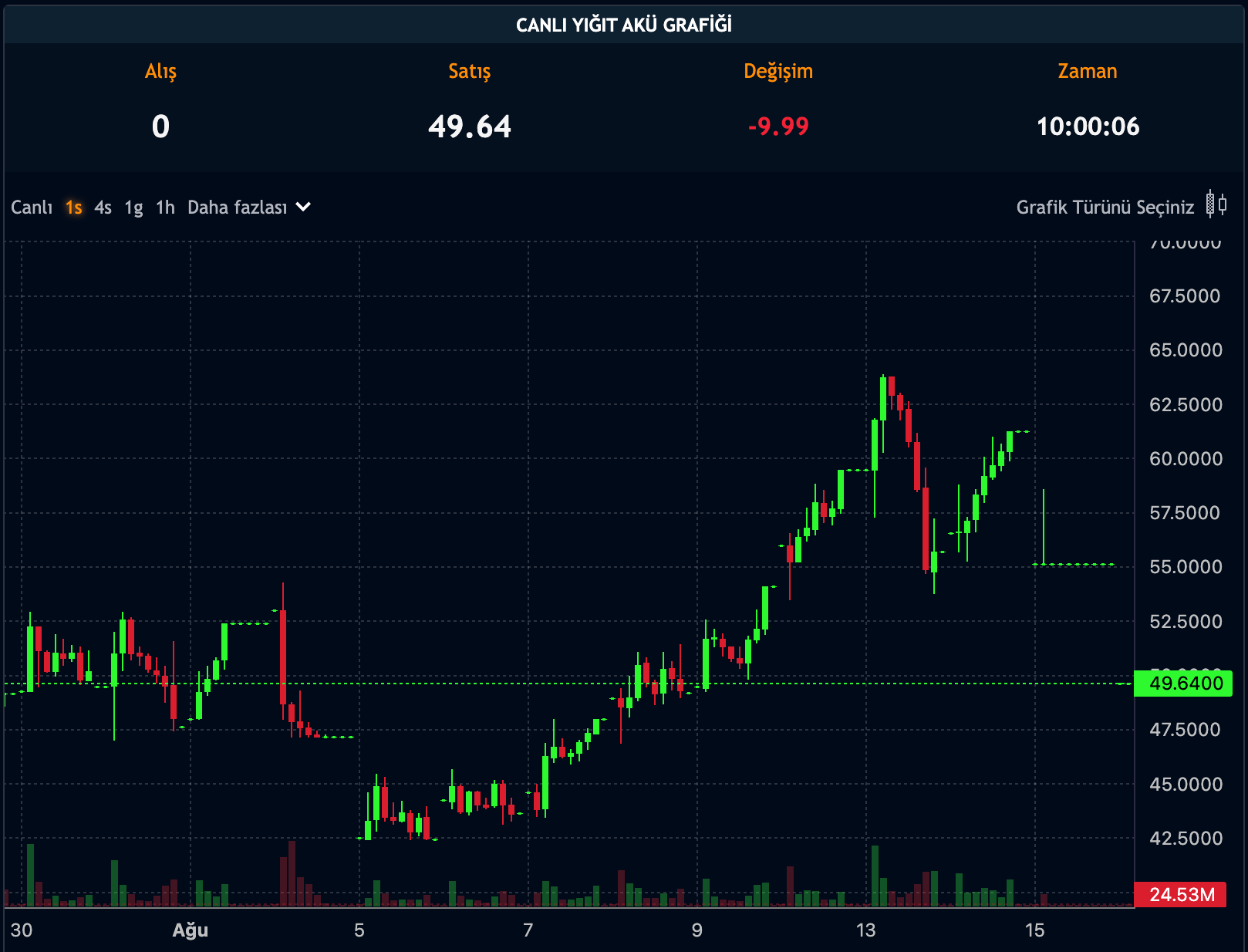Click the 62.5000 price axis label
This screenshot has width=1248, height=952.
pyautogui.click(x=1186, y=405)
